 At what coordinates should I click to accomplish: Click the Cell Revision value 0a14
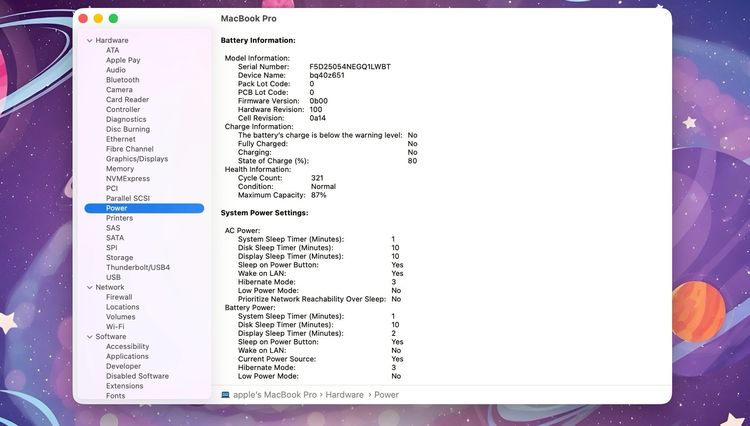click(x=318, y=118)
